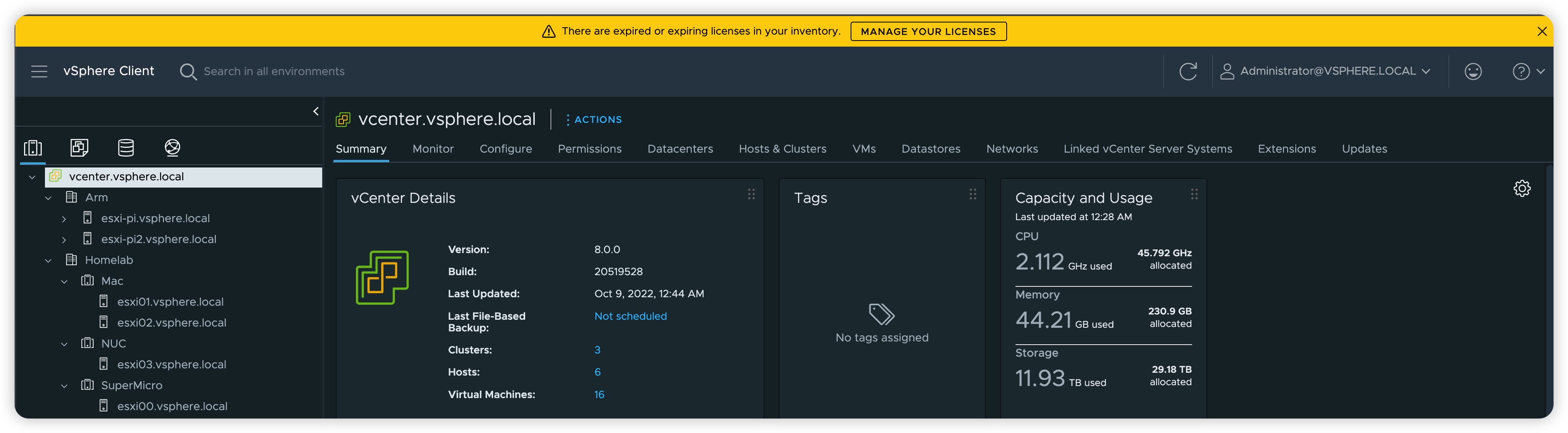Expand the esxi-pi.vsphere.local host node

[64, 219]
